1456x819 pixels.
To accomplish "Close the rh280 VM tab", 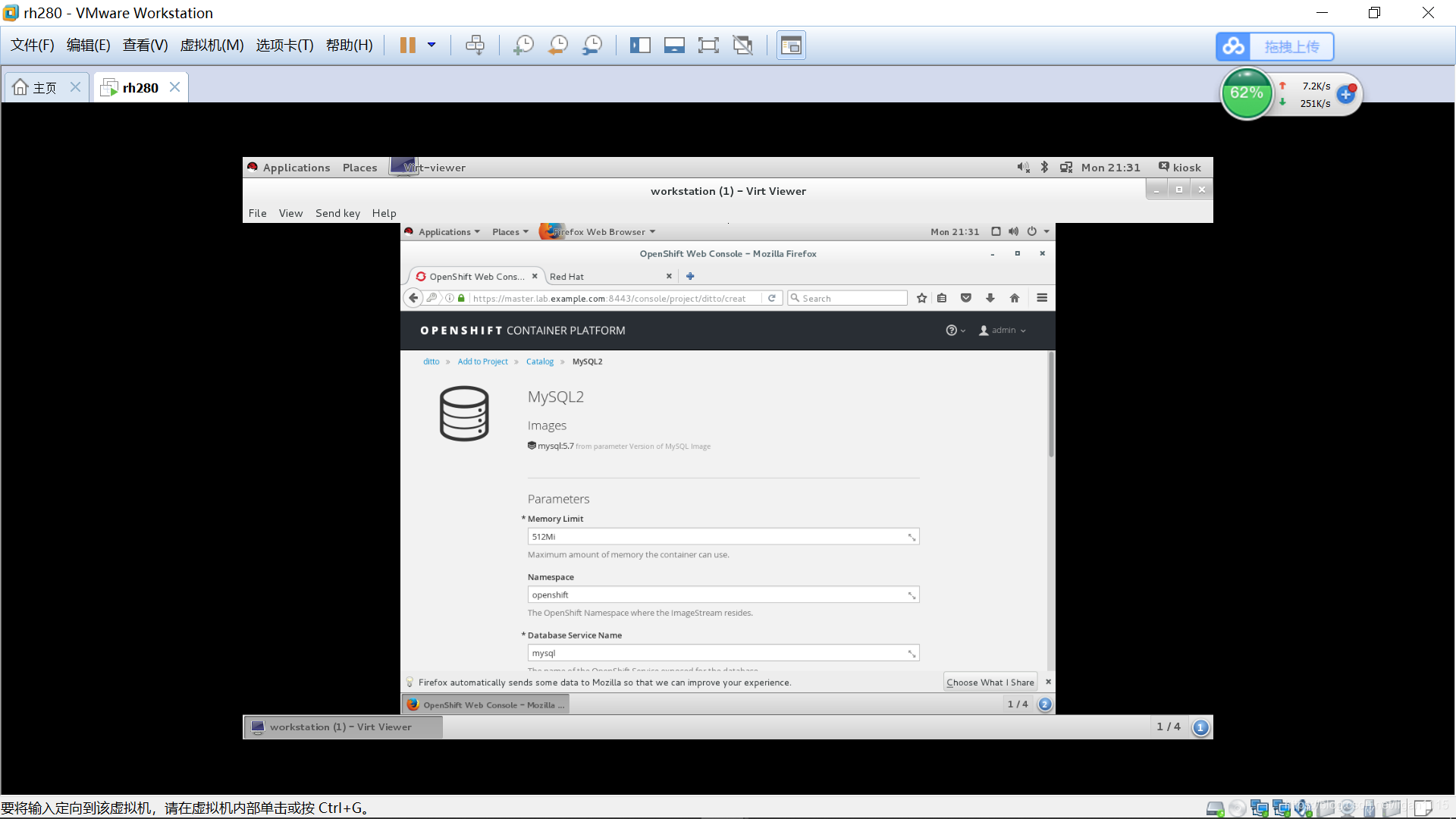I will tap(175, 87).
